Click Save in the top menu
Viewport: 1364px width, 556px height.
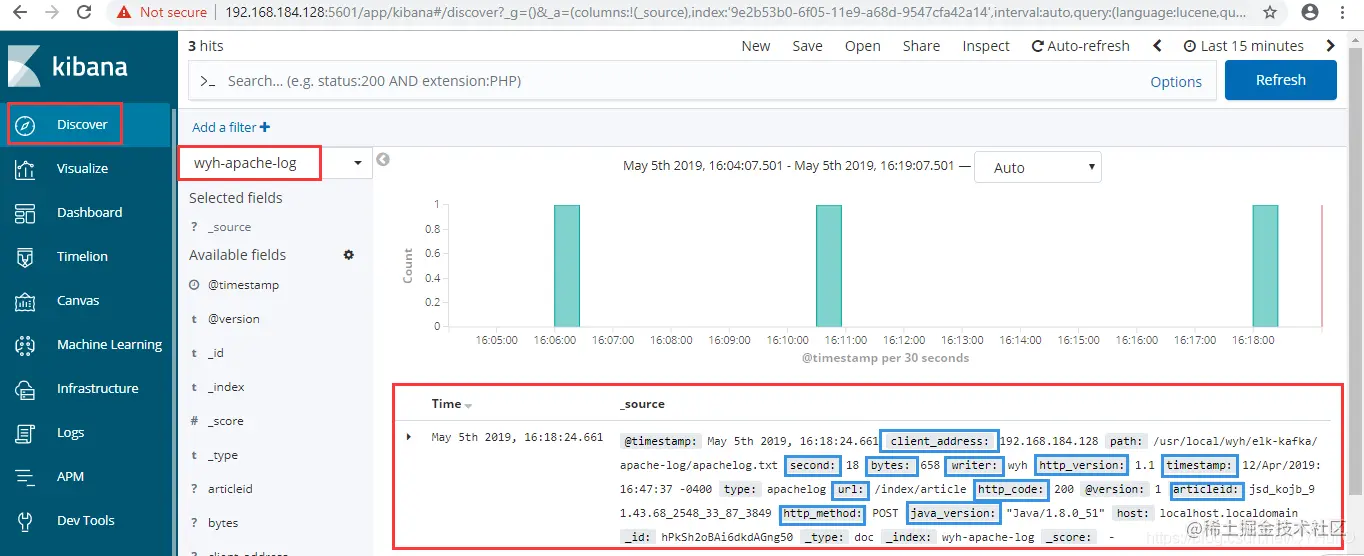[x=807, y=46]
